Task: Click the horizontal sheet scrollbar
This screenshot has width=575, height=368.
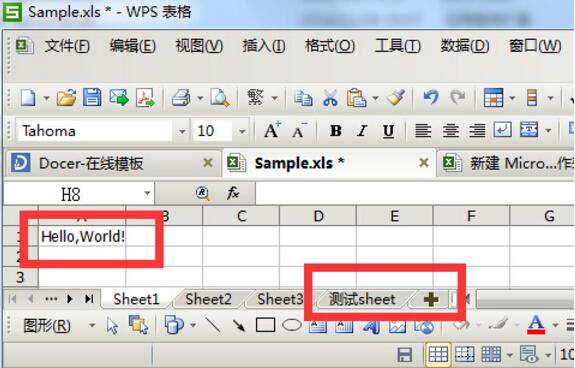Action: [x=525, y=299]
